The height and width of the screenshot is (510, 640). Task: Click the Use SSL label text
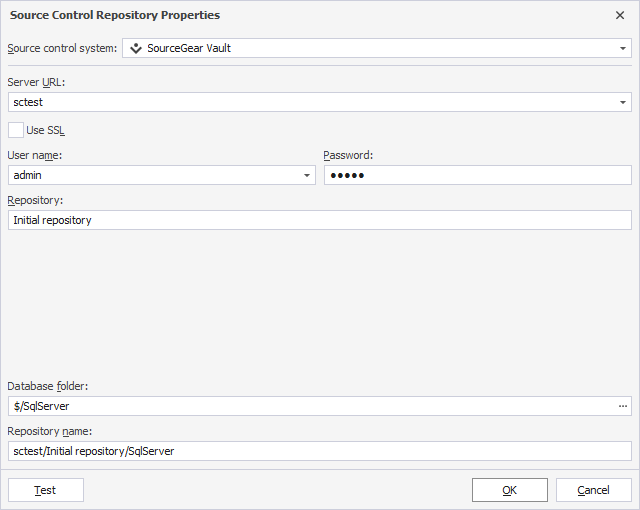click(45, 130)
